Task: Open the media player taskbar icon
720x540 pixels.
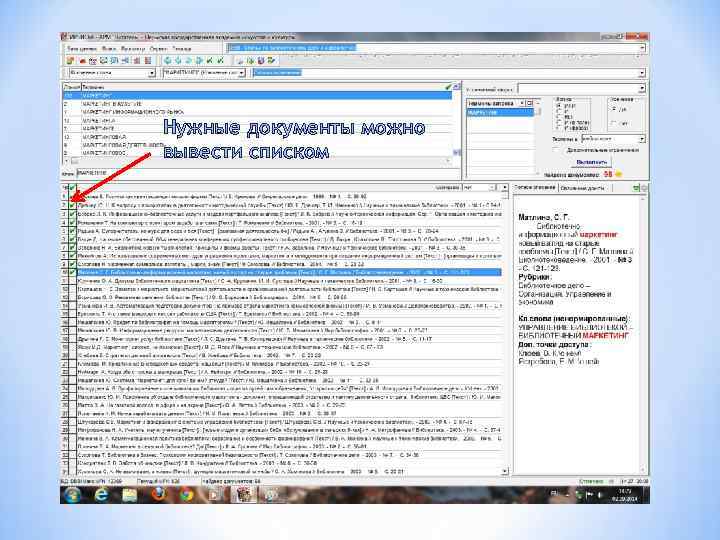Action: tap(215, 495)
